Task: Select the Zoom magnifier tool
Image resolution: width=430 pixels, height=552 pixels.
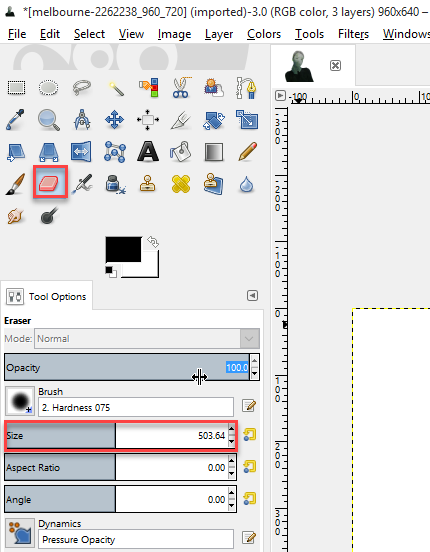Action: 49,120
